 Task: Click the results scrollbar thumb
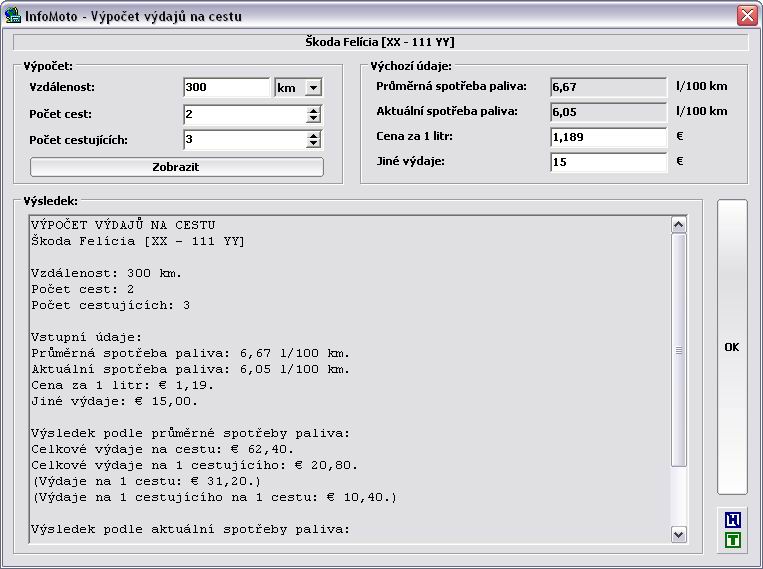pyautogui.click(x=679, y=350)
